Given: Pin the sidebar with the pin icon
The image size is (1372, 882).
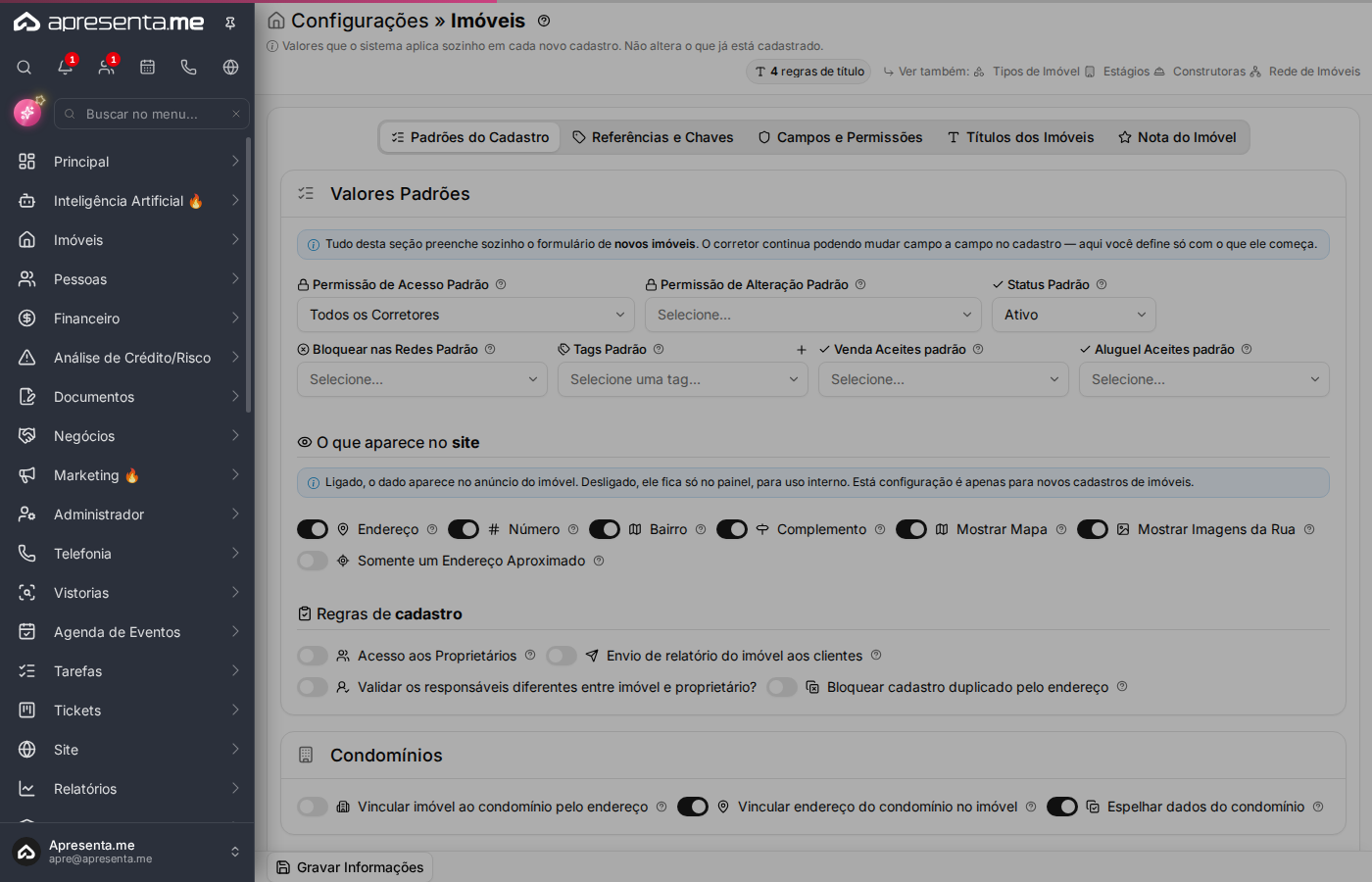Looking at the screenshot, I should tap(230, 23).
